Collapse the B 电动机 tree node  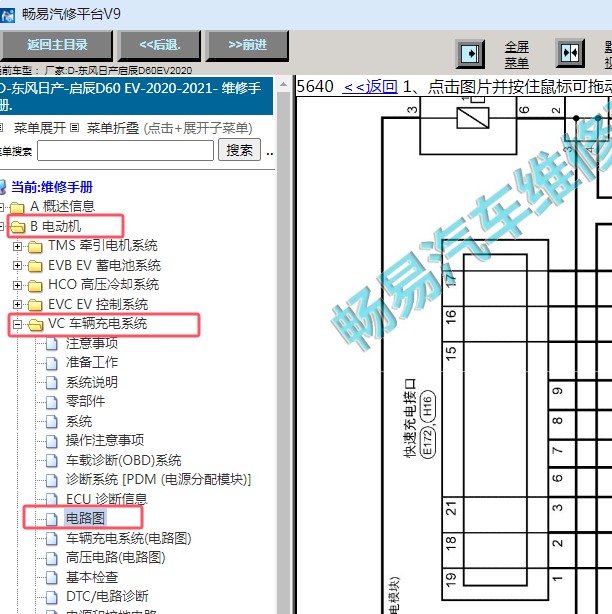pyautogui.click(x=2, y=226)
